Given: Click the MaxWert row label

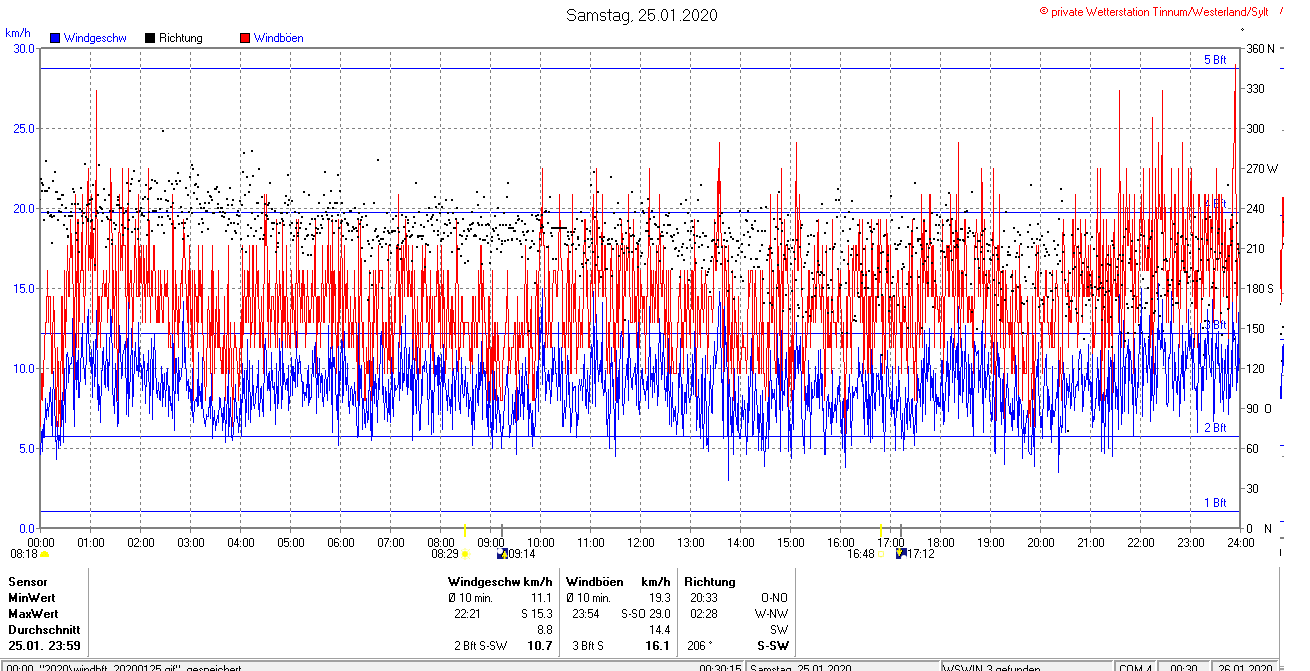Looking at the screenshot, I should pos(34,613).
